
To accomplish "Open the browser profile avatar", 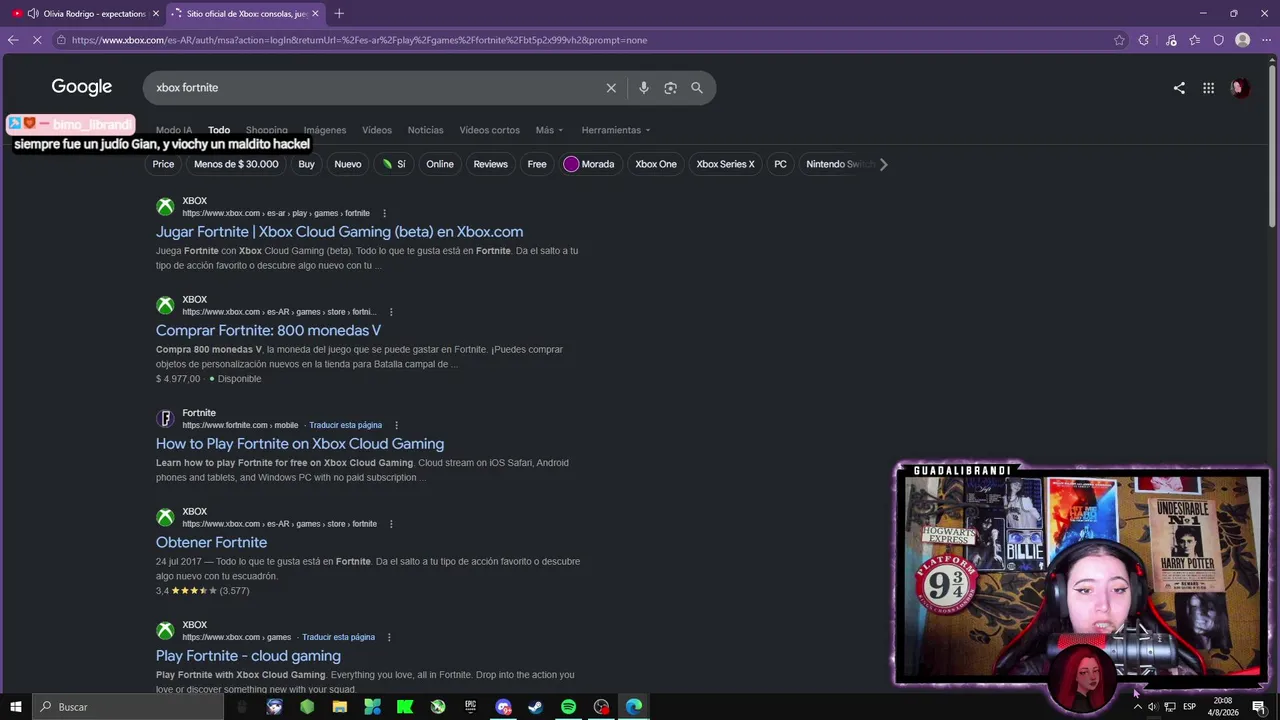I will tap(1242, 40).
